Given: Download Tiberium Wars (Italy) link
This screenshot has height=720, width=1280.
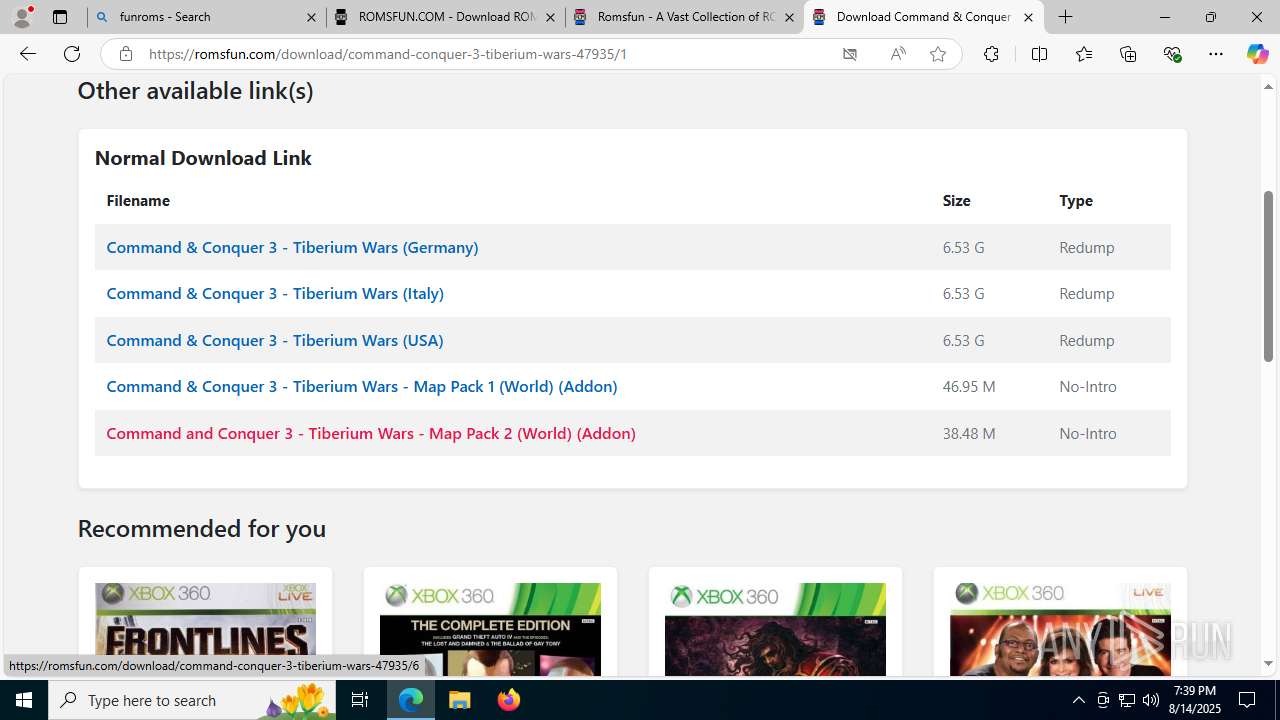Looking at the screenshot, I should pos(275,293).
